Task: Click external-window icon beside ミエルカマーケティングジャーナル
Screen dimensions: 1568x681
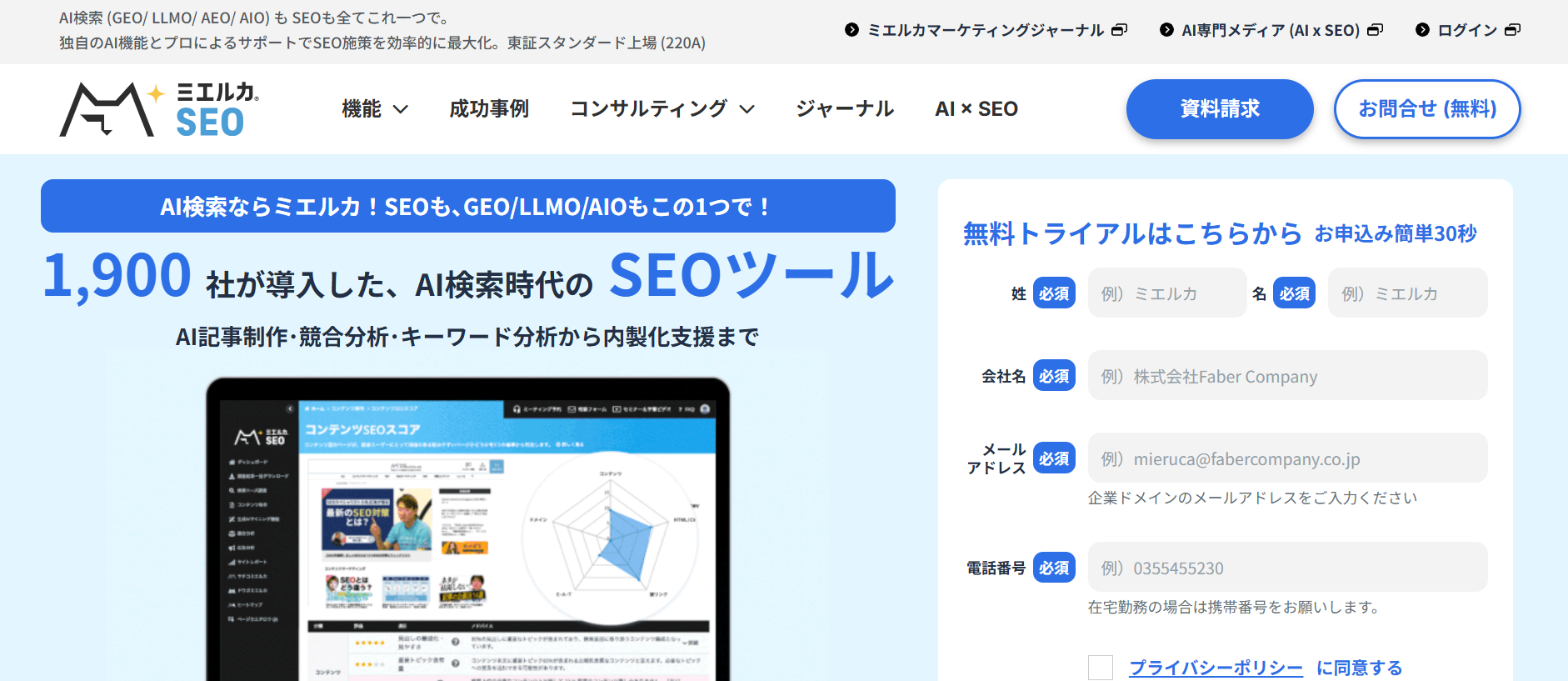Action: point(1120,30)
